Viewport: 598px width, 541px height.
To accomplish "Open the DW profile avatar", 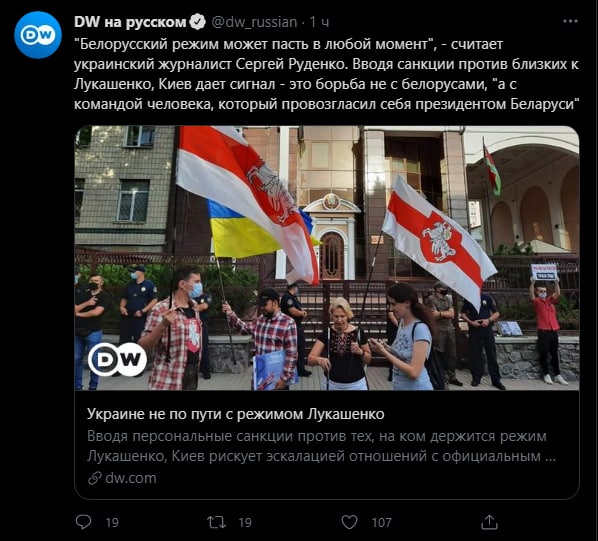I will 38,35.
